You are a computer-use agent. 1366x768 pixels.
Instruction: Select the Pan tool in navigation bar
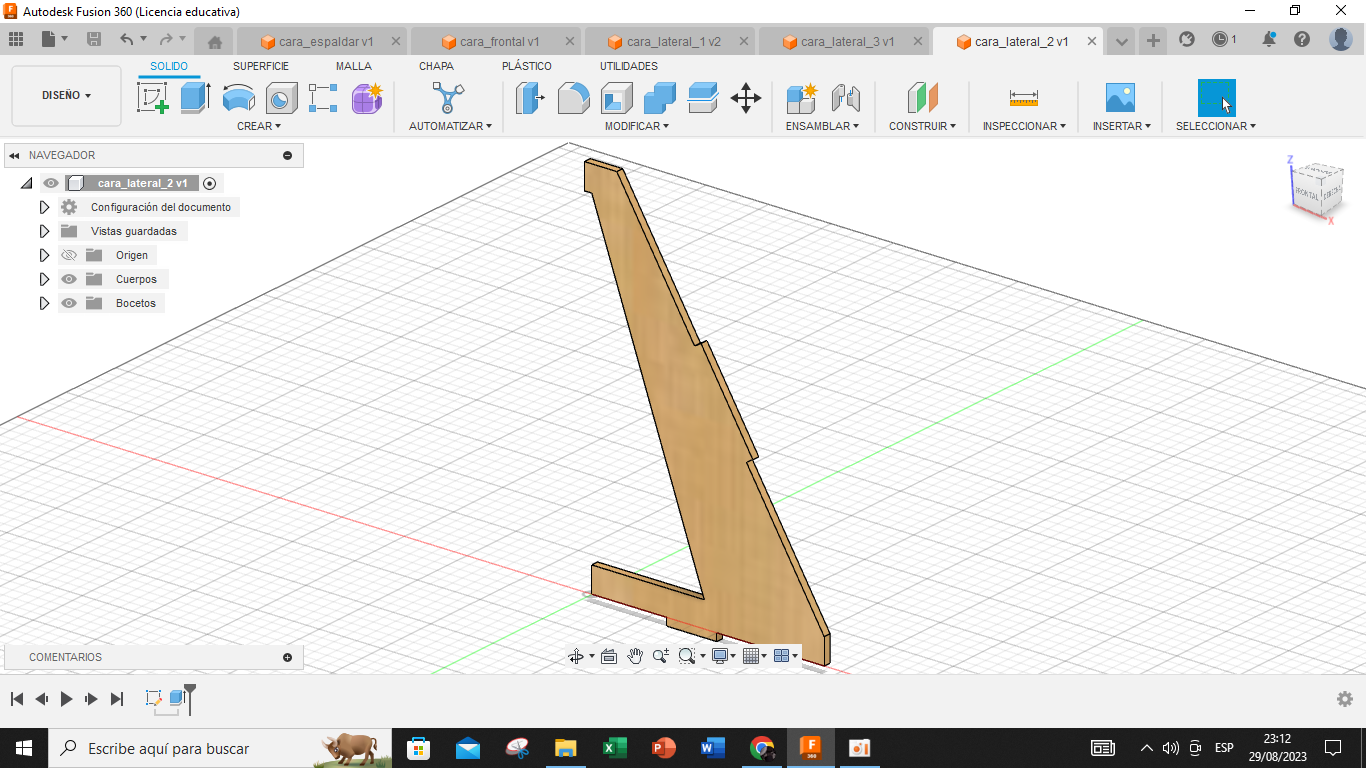pos(635,655)
